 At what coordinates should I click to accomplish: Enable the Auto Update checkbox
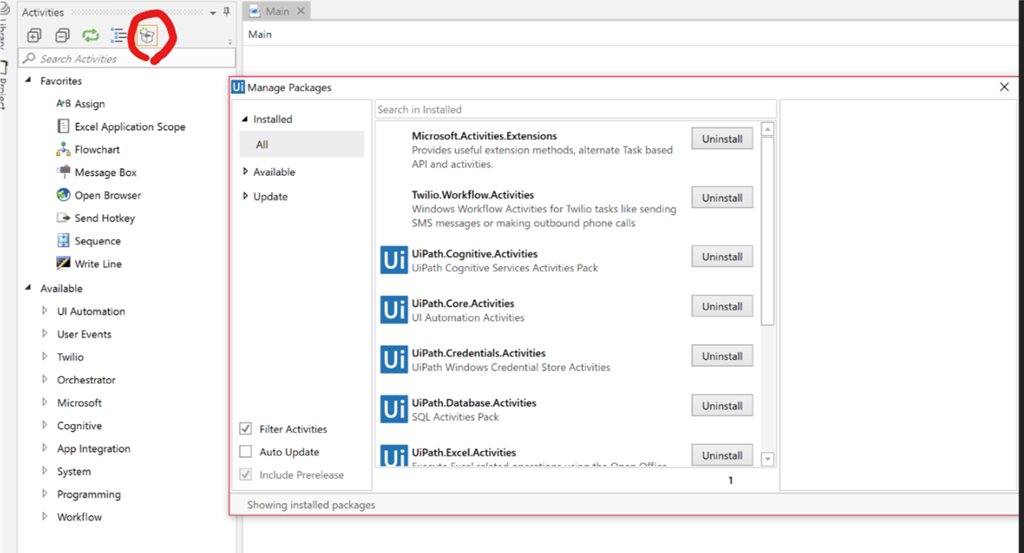pyautogui.click(x=246, y=451)
